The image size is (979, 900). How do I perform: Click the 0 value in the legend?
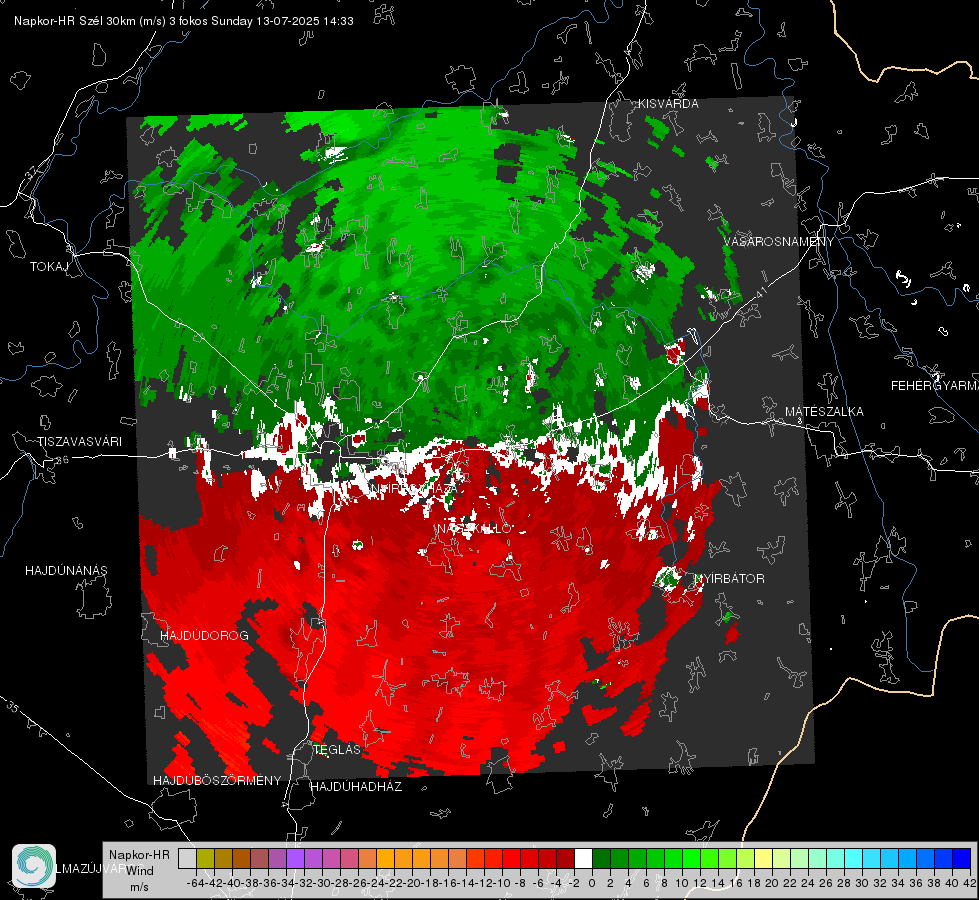click(592, 883)
